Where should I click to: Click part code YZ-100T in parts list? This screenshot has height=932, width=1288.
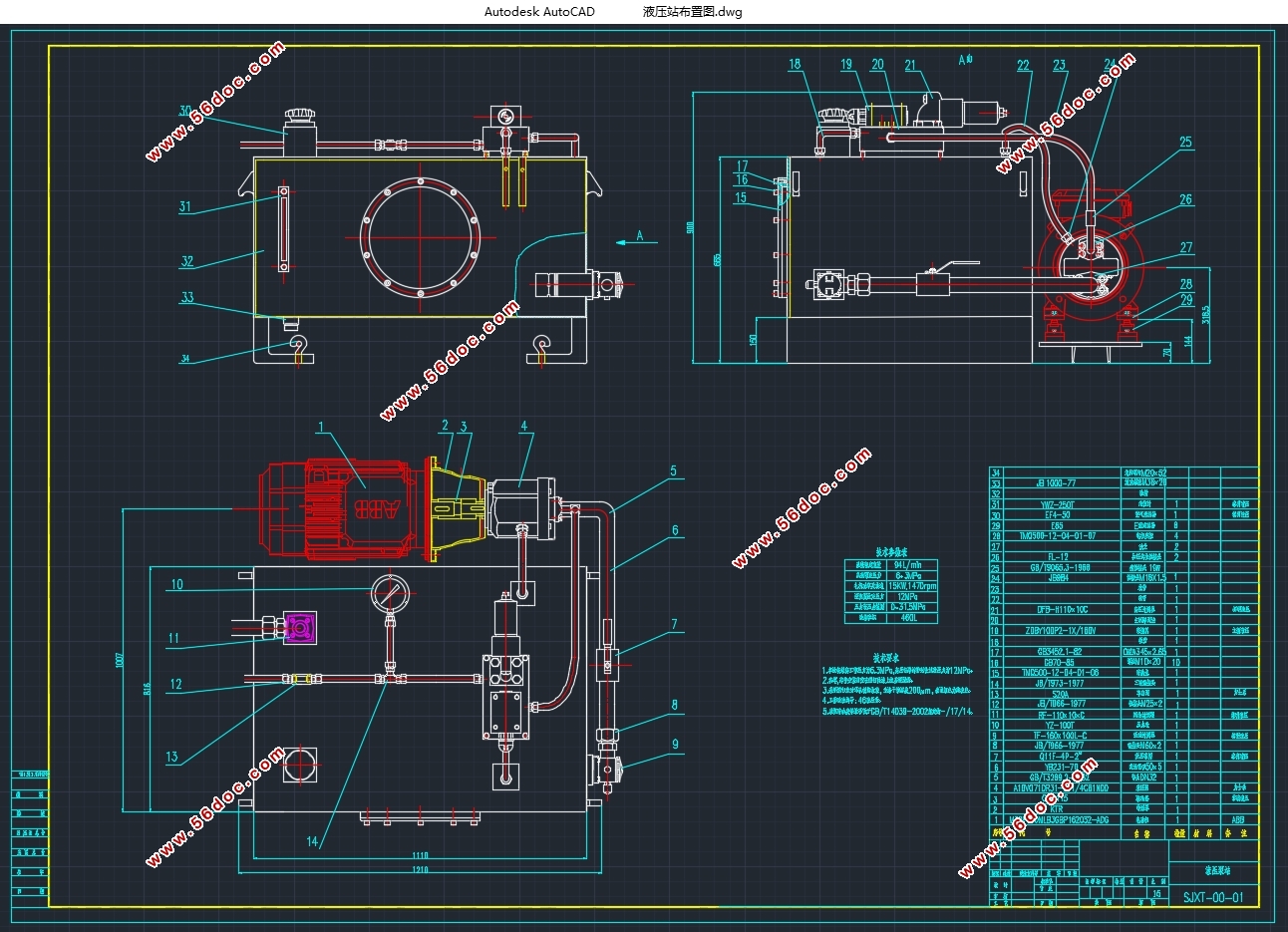click(1058, 725)
